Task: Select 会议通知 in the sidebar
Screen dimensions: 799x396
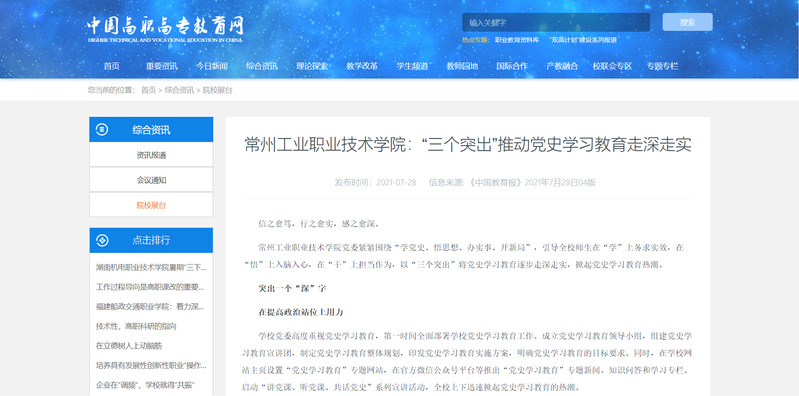Action: point(151,180)
